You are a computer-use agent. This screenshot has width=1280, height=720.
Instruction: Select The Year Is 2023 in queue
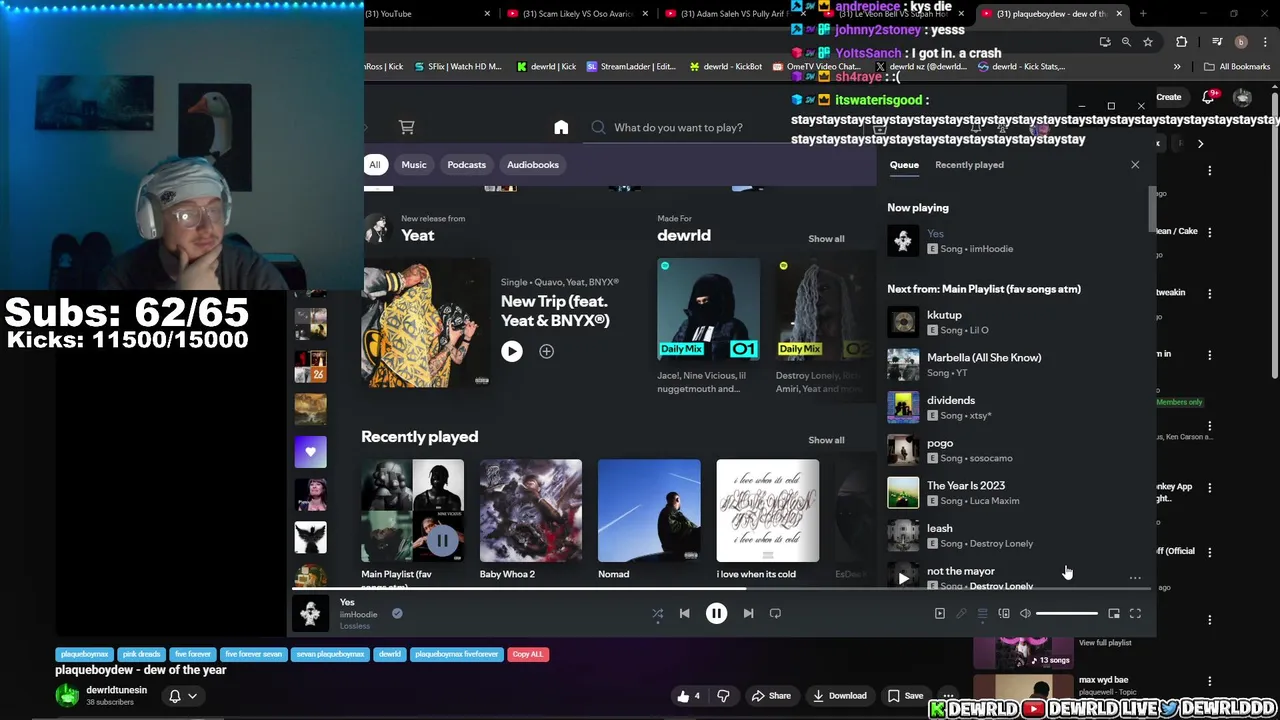coord(1015,493)
